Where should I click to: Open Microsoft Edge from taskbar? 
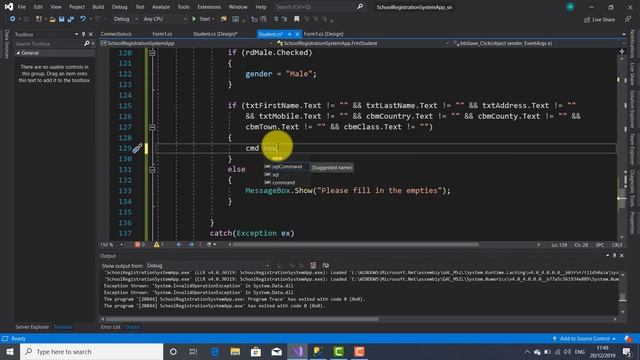point(215,351)
